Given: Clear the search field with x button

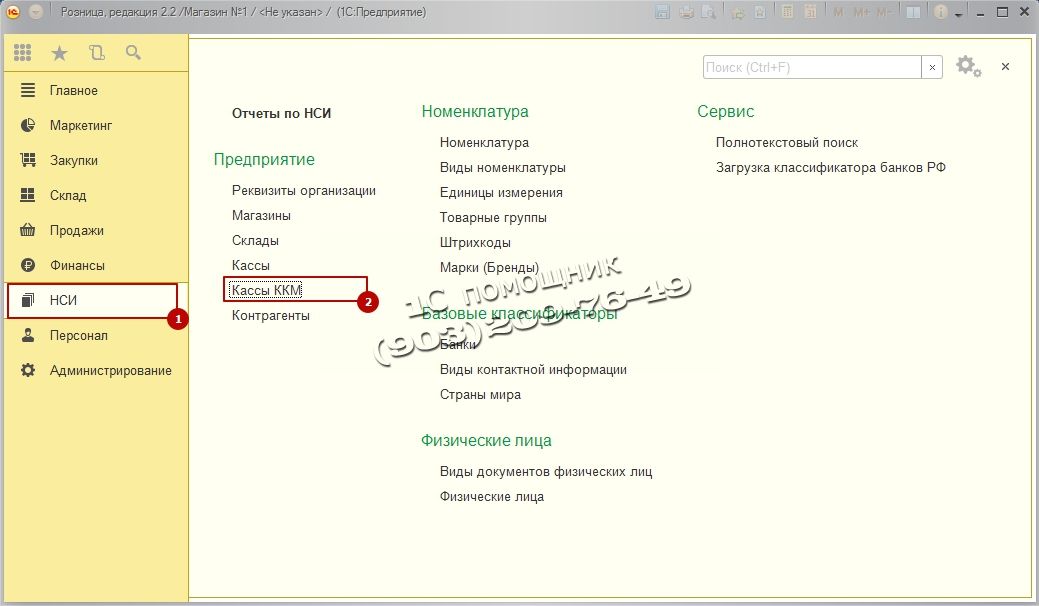Looking at the screenshot, I should coord(932,67).
